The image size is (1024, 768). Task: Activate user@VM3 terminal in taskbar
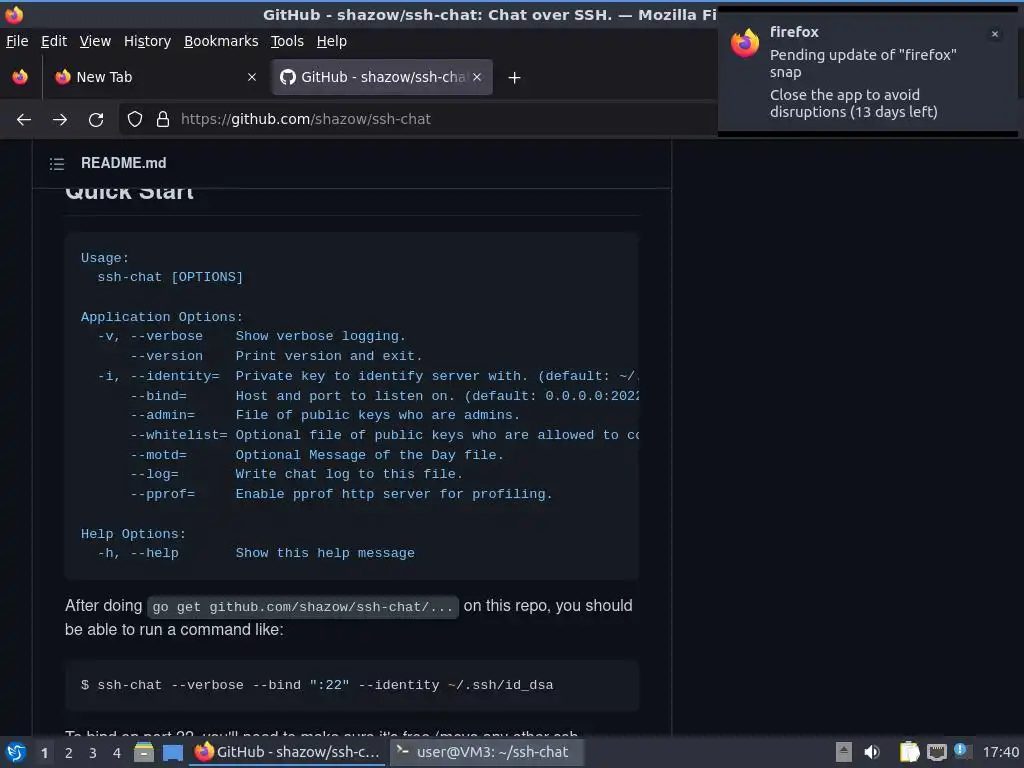487,752
